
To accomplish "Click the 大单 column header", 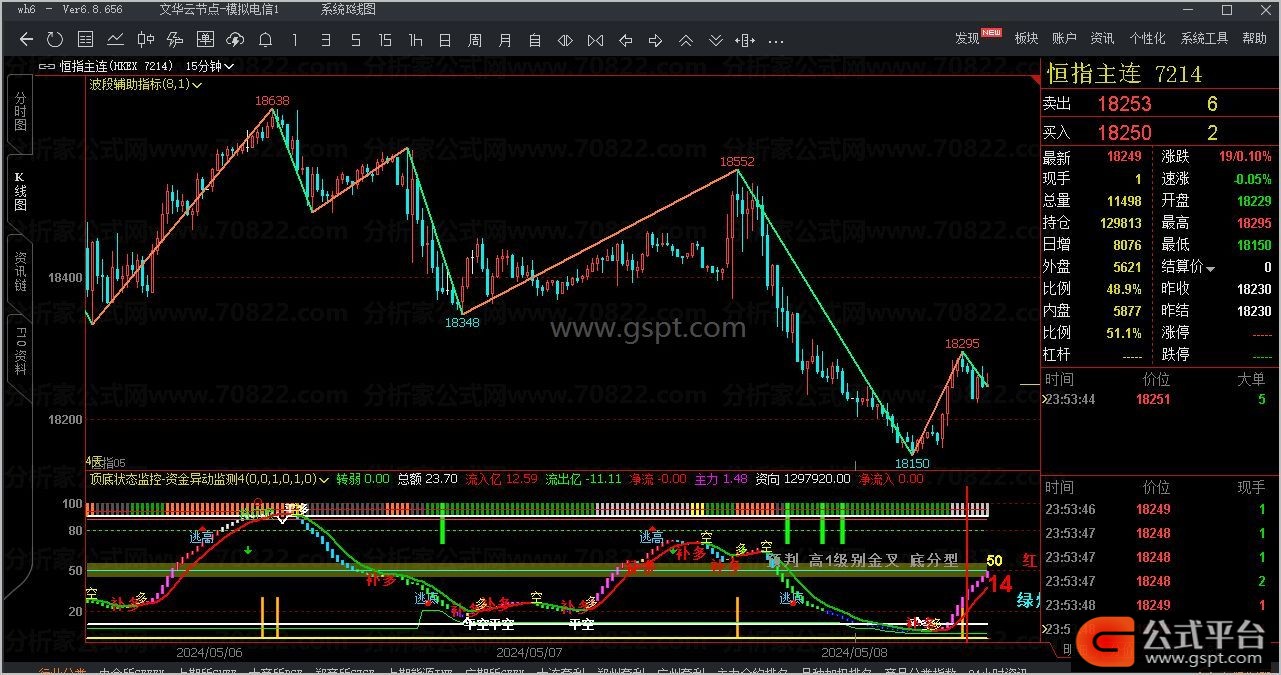I will (1250, 379).
